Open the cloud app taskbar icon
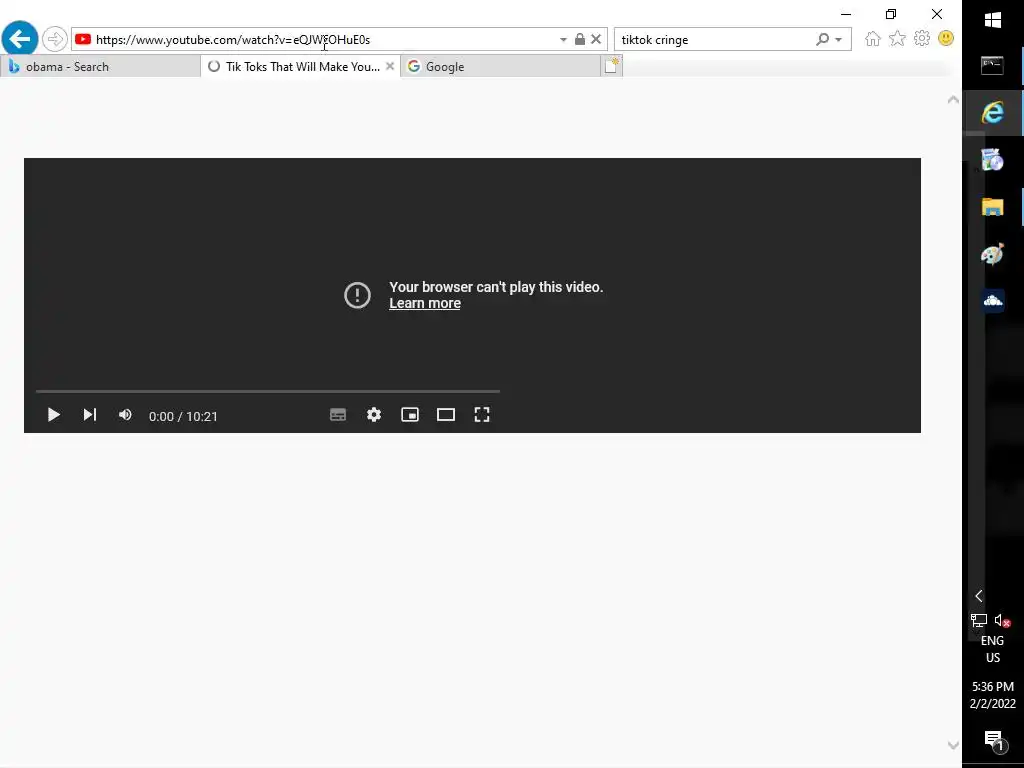The width and height of the screenshot is (1024, 768). coord(993,301)
